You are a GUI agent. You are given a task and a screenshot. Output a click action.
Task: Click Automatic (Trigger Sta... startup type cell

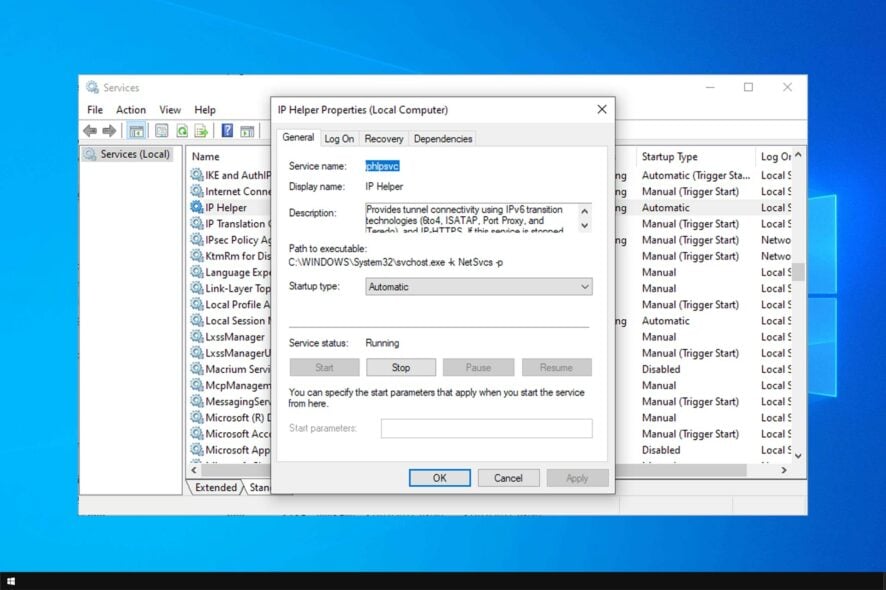[x=696, y=175]
